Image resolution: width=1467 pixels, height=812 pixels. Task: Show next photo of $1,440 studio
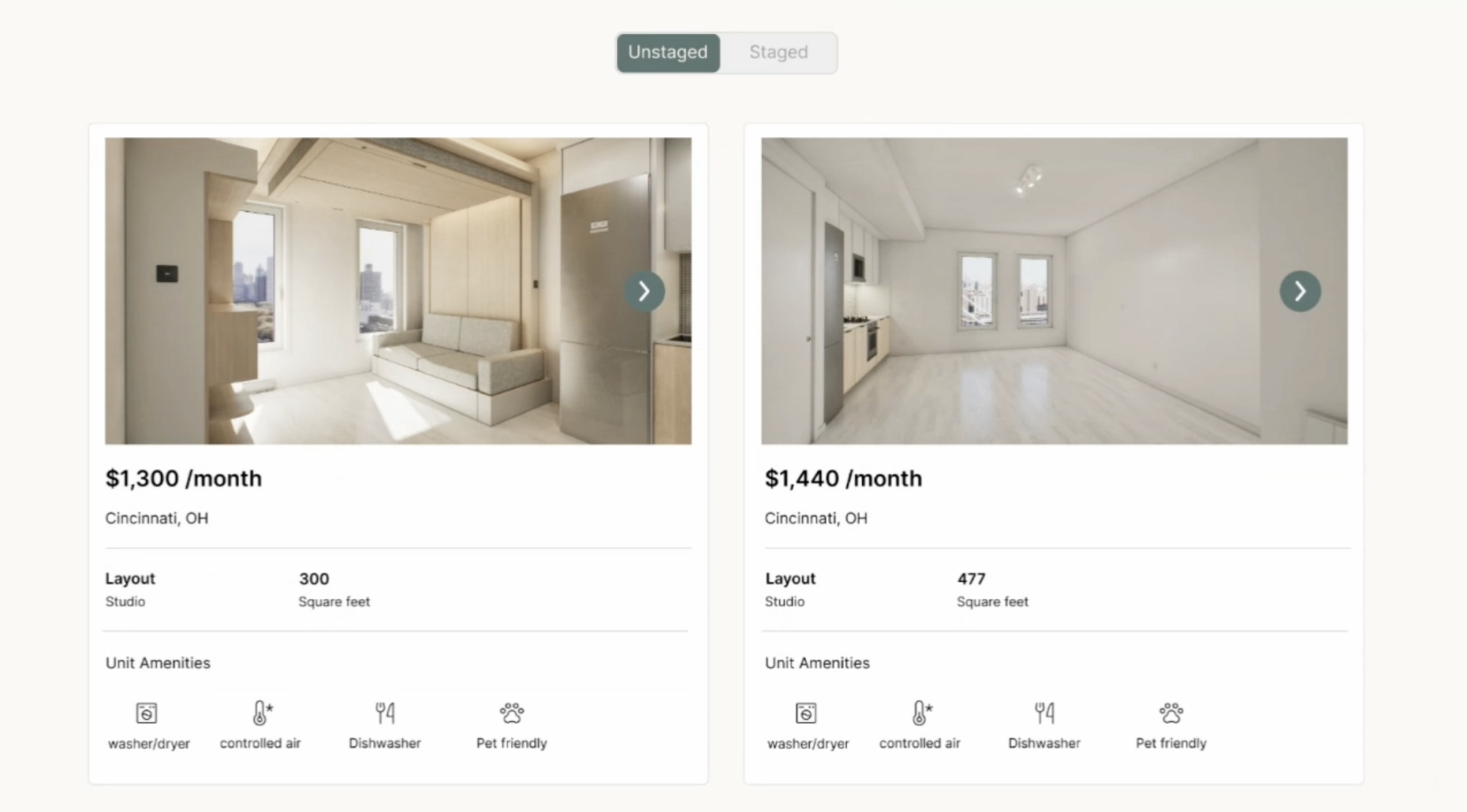1300,292
